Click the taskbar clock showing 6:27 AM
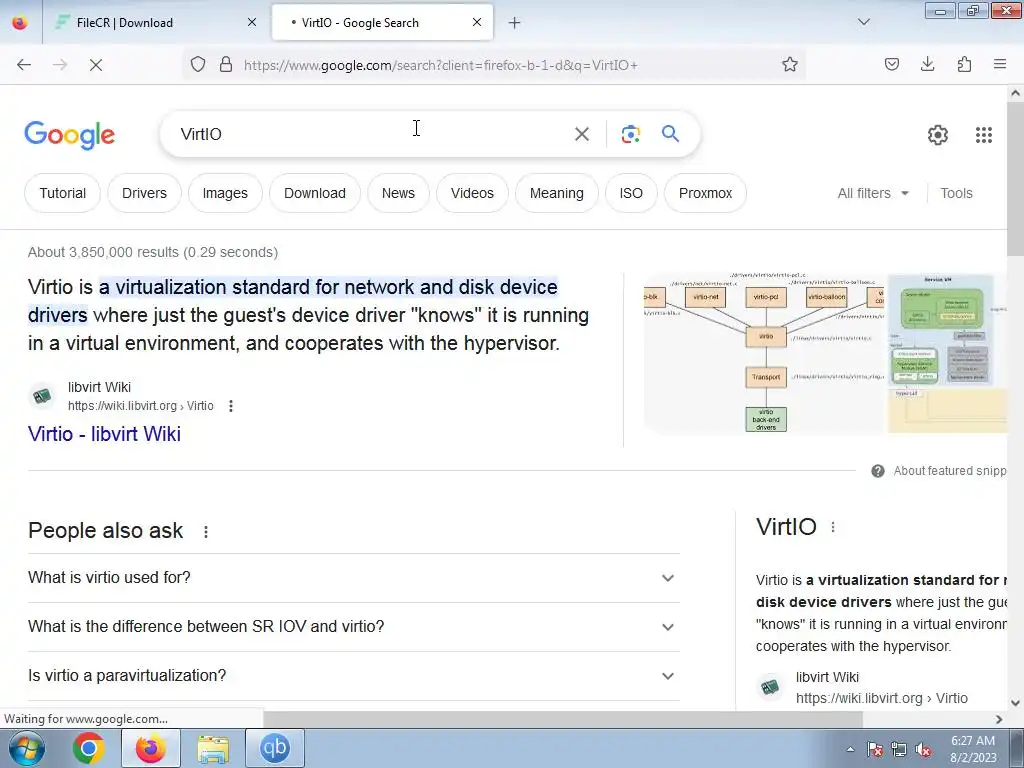1024x768 pixels. [973, 749]
